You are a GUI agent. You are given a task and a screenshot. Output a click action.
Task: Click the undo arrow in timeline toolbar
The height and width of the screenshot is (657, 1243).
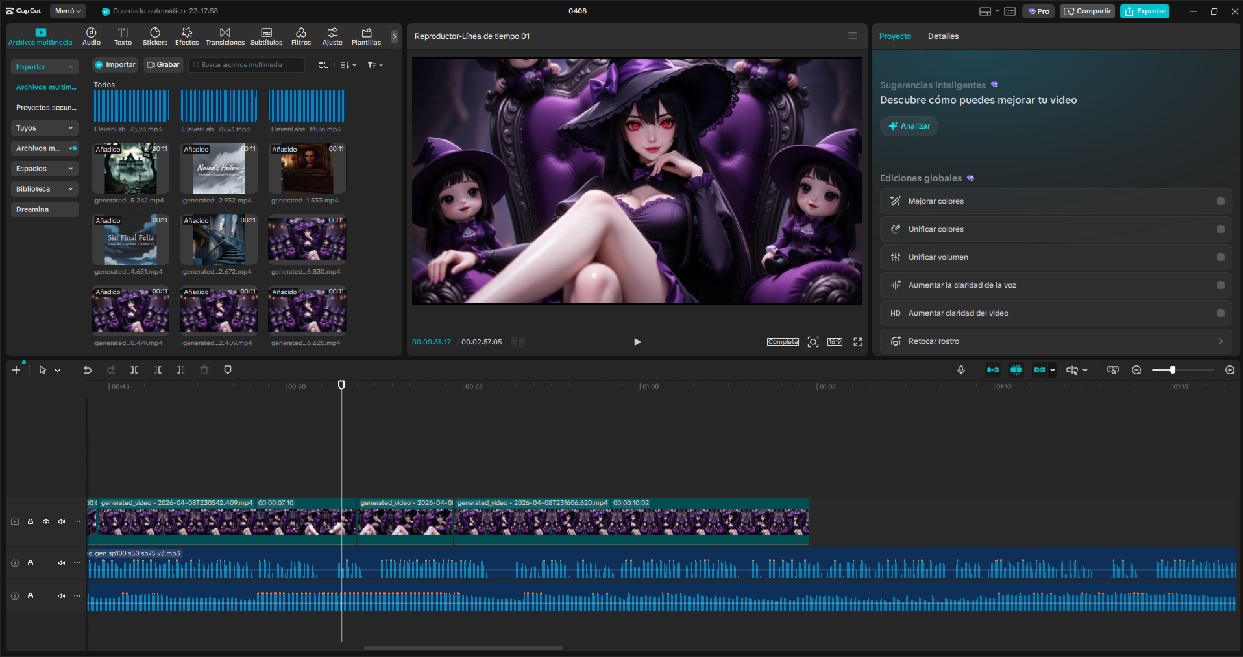[87, 370]
